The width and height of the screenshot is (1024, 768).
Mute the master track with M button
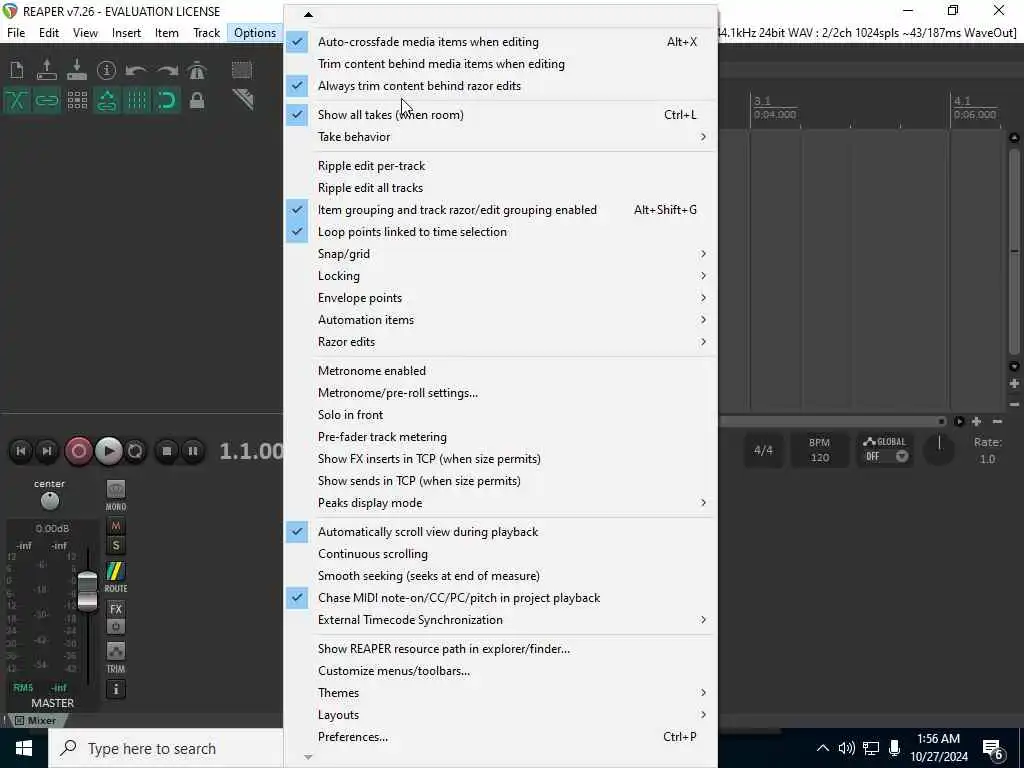pyautogui.click(x=116, y=526)
